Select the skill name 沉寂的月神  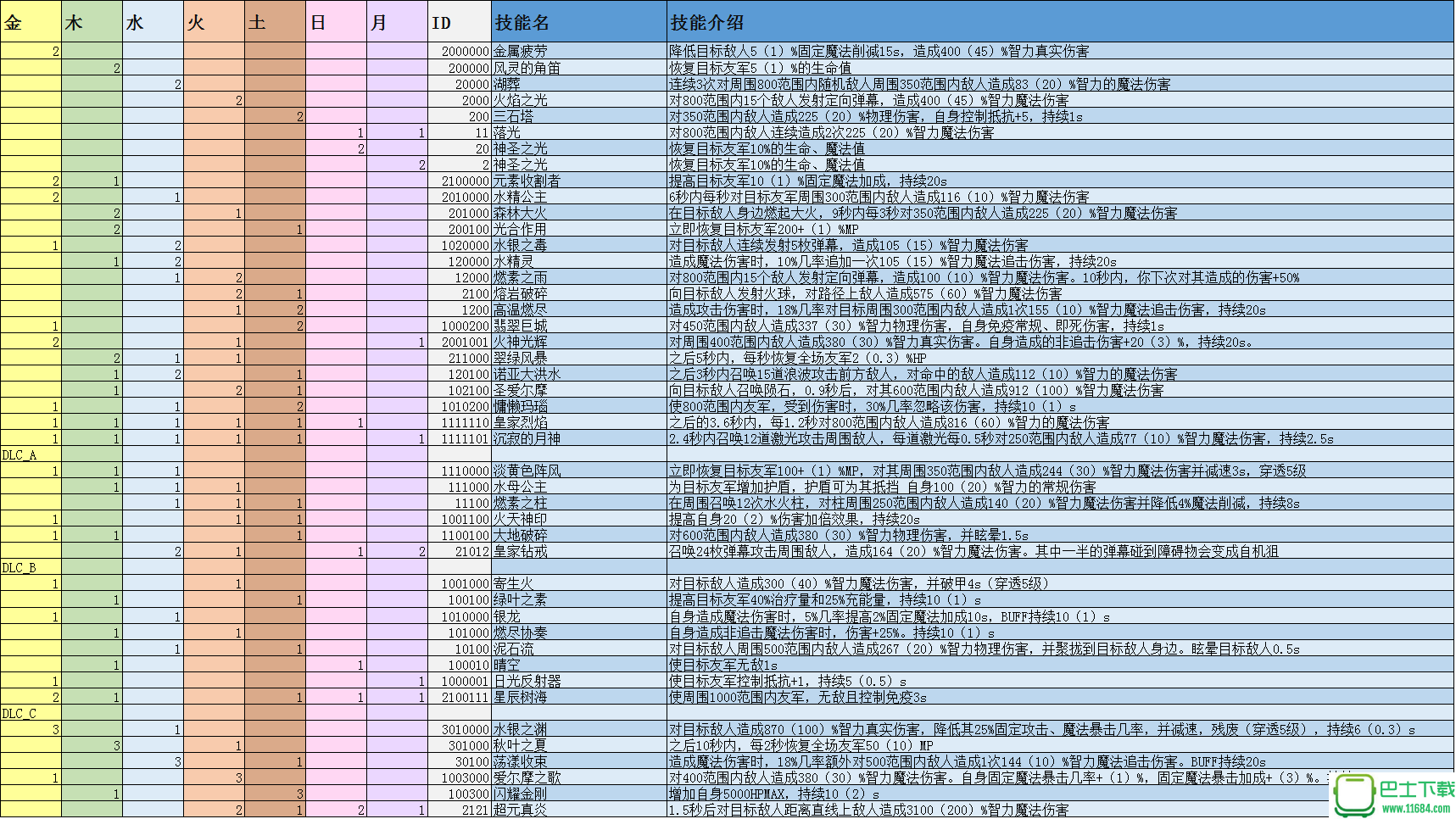coord(579,438)
